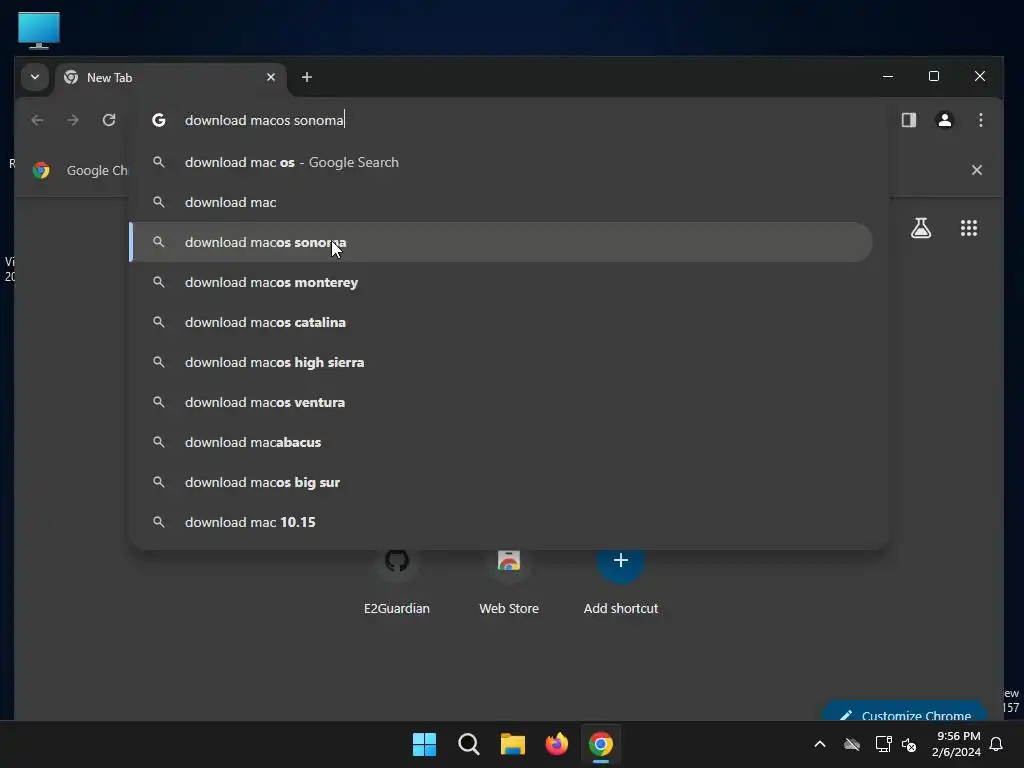
Task: Click the muted volume tray icon
Action: pos(908,744)
